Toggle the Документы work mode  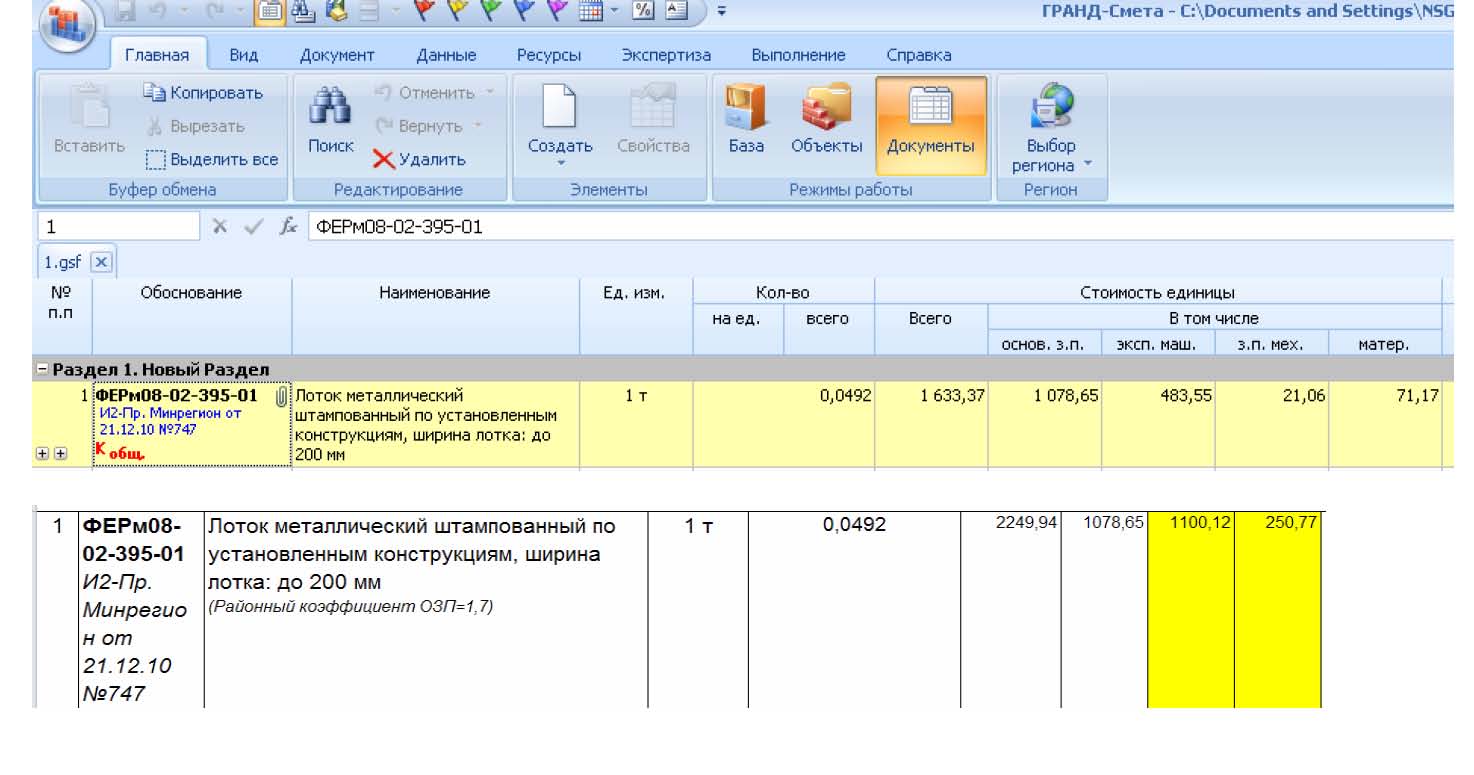click(930, 123)
